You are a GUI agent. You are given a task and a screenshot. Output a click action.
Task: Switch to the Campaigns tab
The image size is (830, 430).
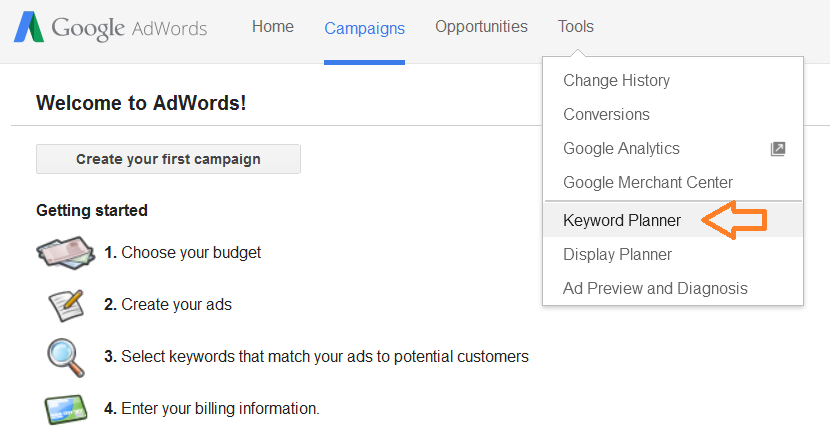coord(365,28)
